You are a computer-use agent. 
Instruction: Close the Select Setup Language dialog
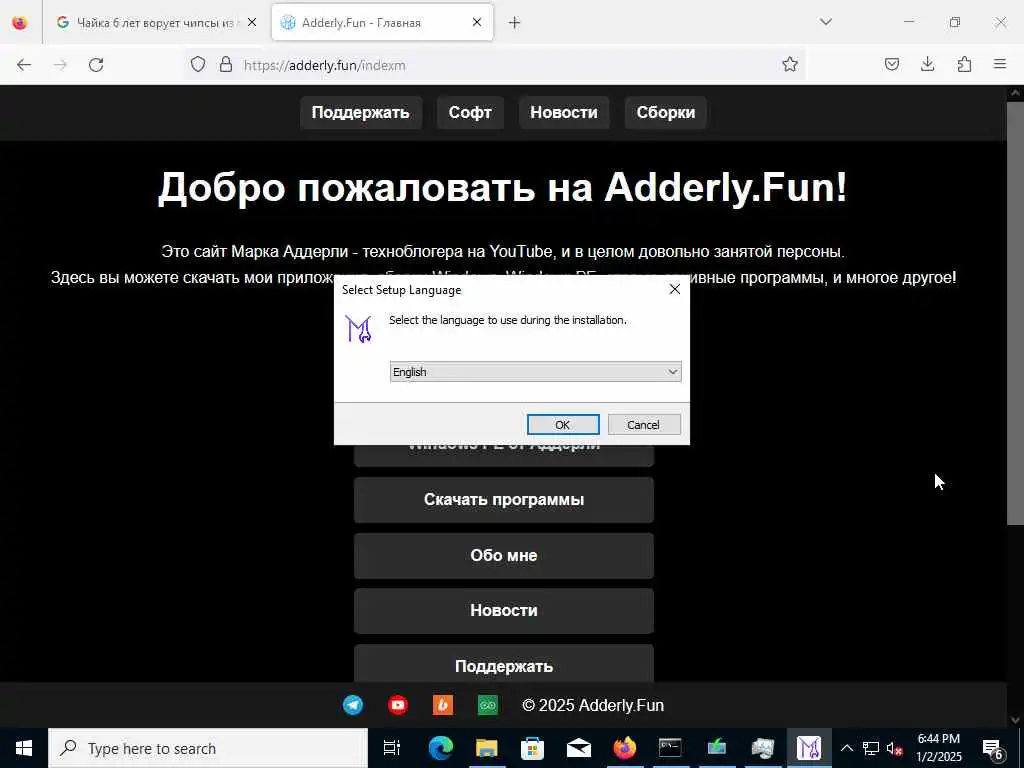point(675,289)
